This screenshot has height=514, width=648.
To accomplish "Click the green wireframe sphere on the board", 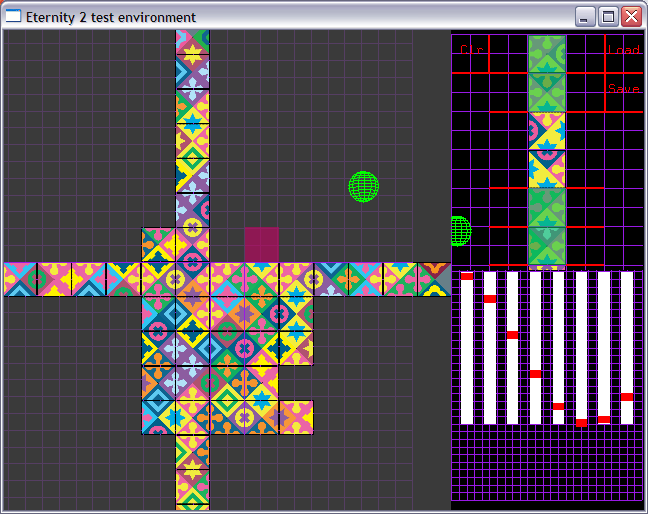I will [364, 187].
